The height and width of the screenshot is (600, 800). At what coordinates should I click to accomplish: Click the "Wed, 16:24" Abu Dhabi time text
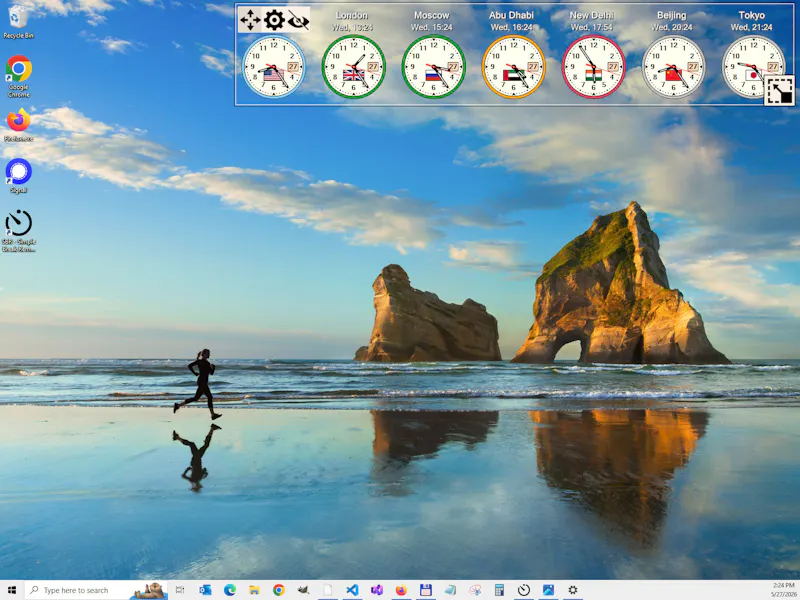[x=511, y=28]
